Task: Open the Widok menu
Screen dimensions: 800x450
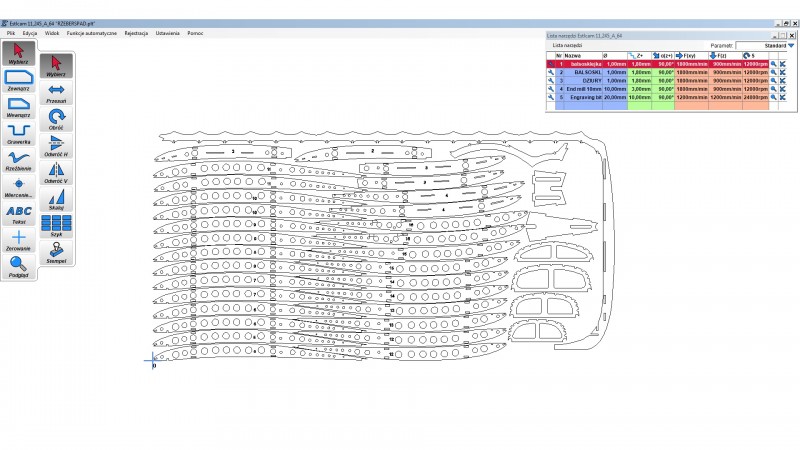Action: [52, 33]
